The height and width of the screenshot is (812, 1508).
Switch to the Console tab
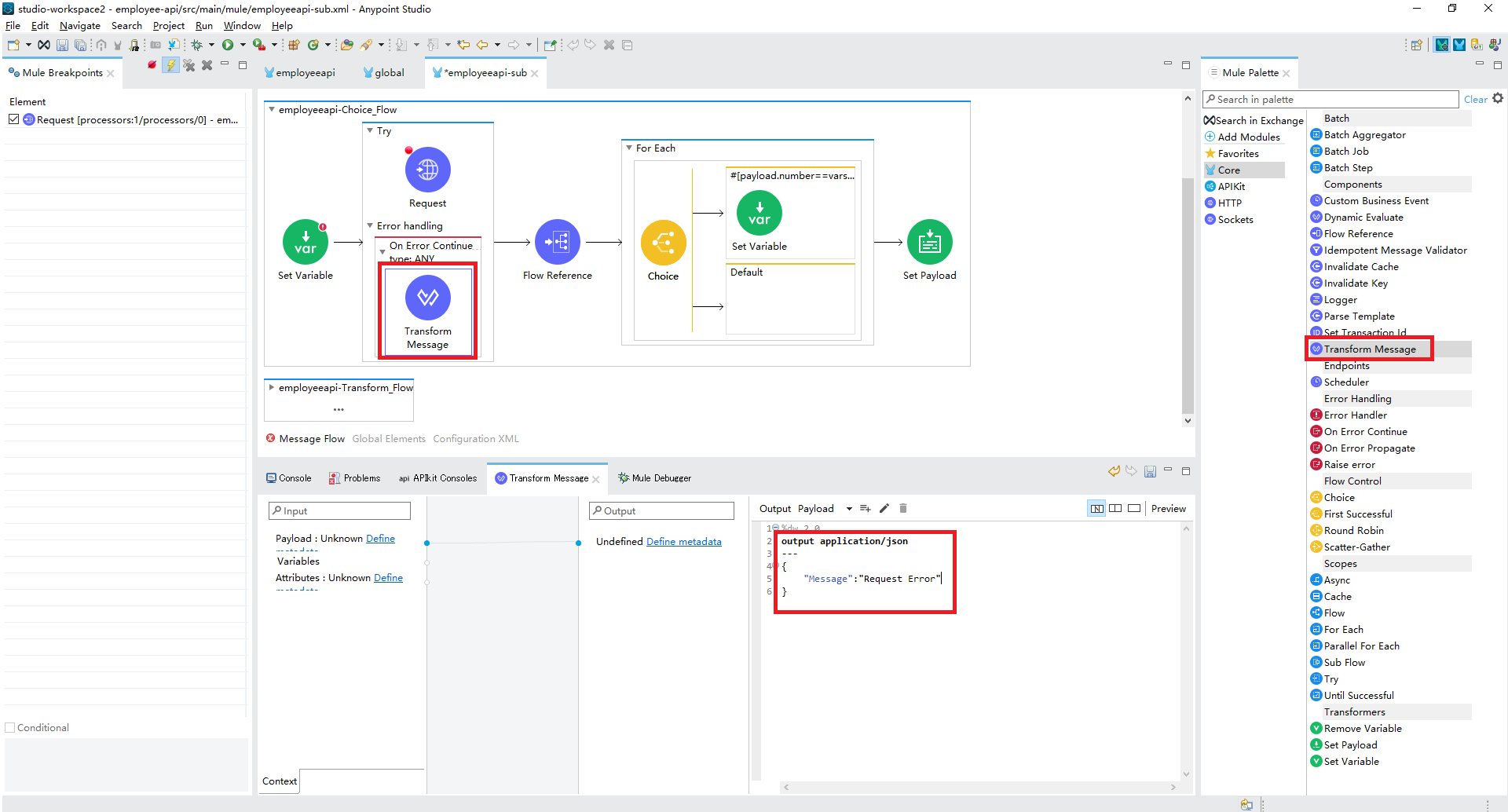288,478
